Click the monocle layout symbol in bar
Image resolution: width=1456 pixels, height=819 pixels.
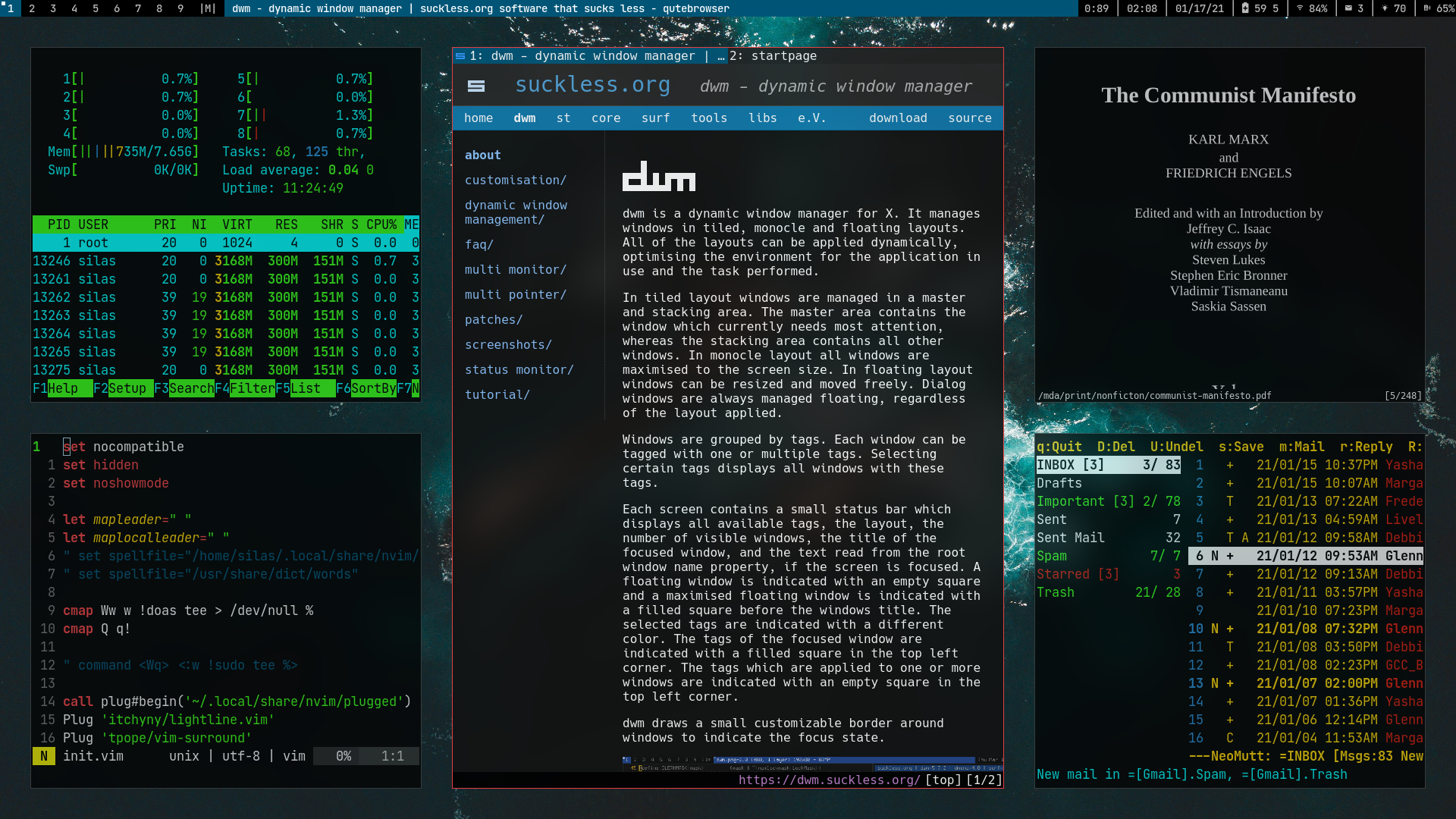click(208, 8)
